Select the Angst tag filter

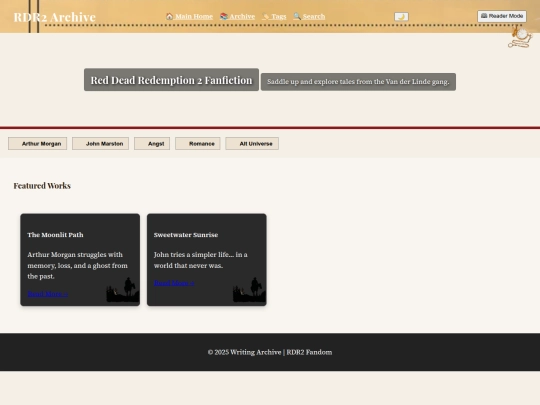(x=152, y=144)
